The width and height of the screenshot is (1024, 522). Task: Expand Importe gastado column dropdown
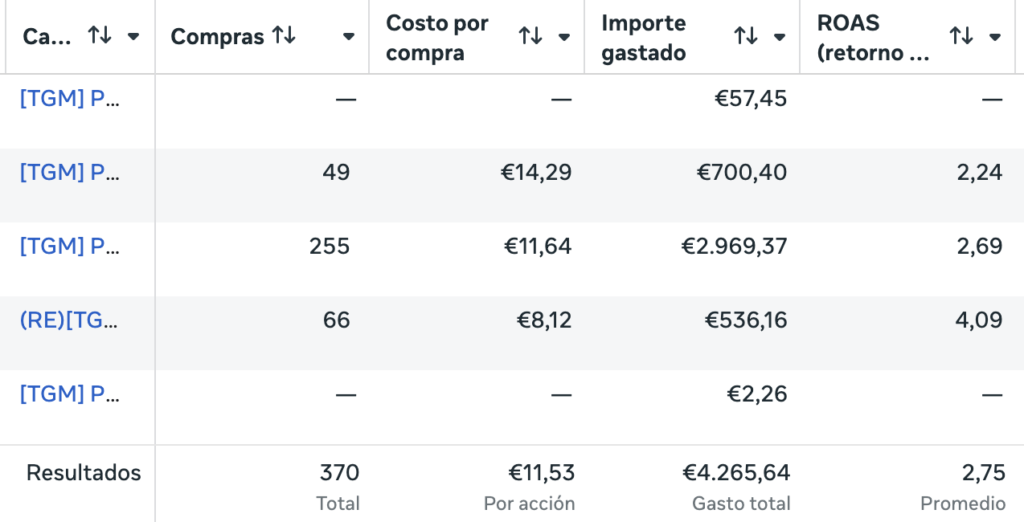779,37
